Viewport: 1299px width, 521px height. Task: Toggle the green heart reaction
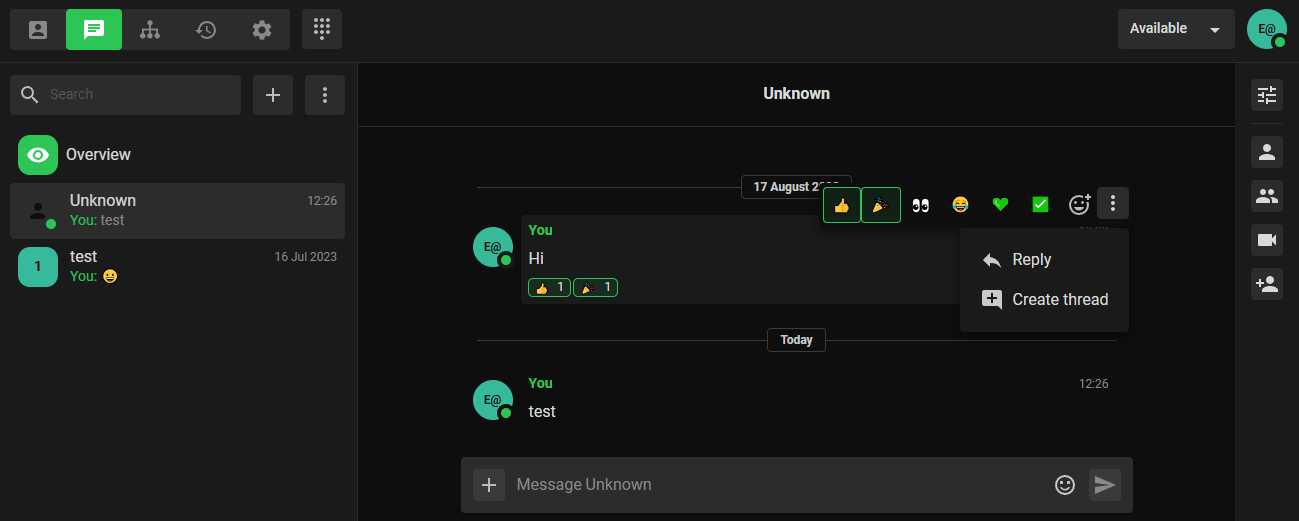click(1000, 205)
